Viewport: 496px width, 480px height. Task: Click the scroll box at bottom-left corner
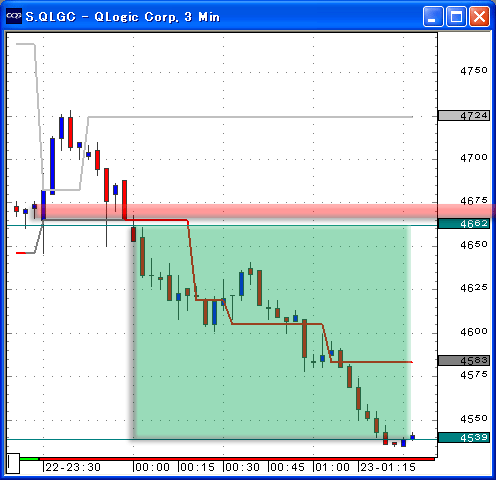13,463
